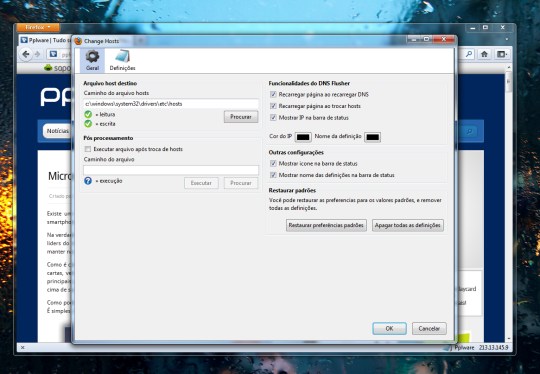Click the Caminho do arquivo hosts field

pos(171,104)
